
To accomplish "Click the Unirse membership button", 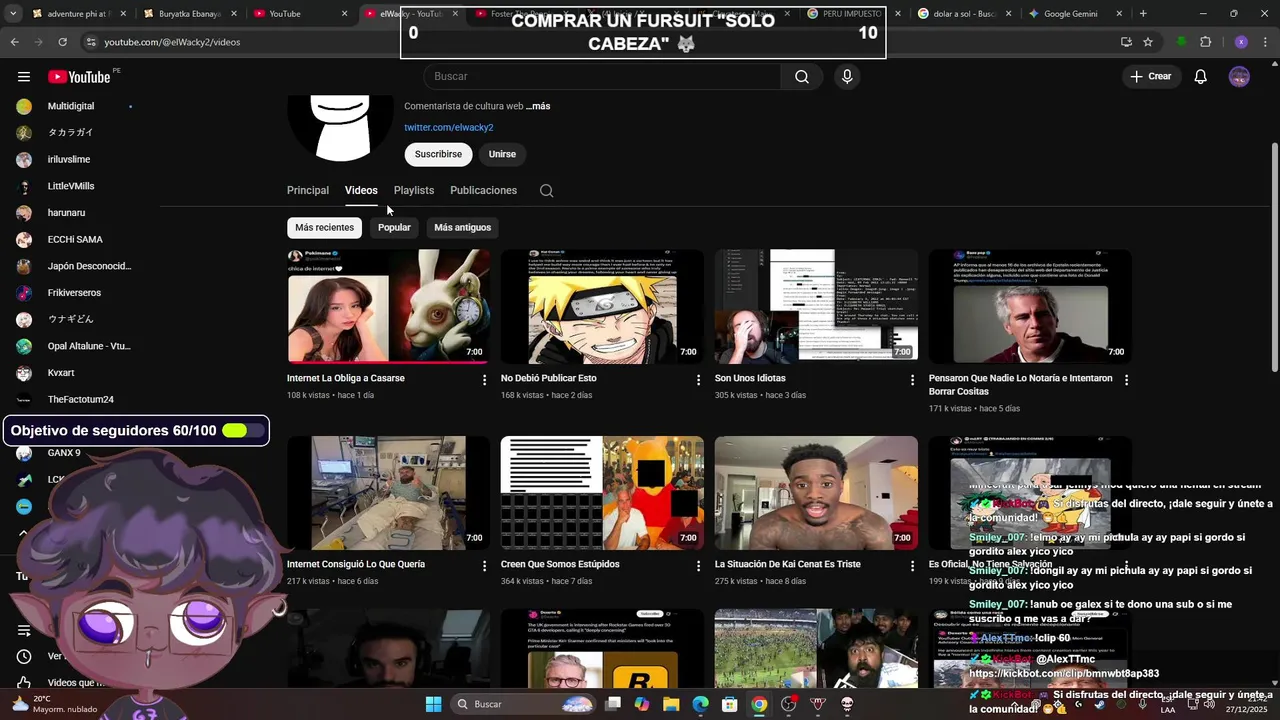I will pyautogui.click(x=502, y=154).
